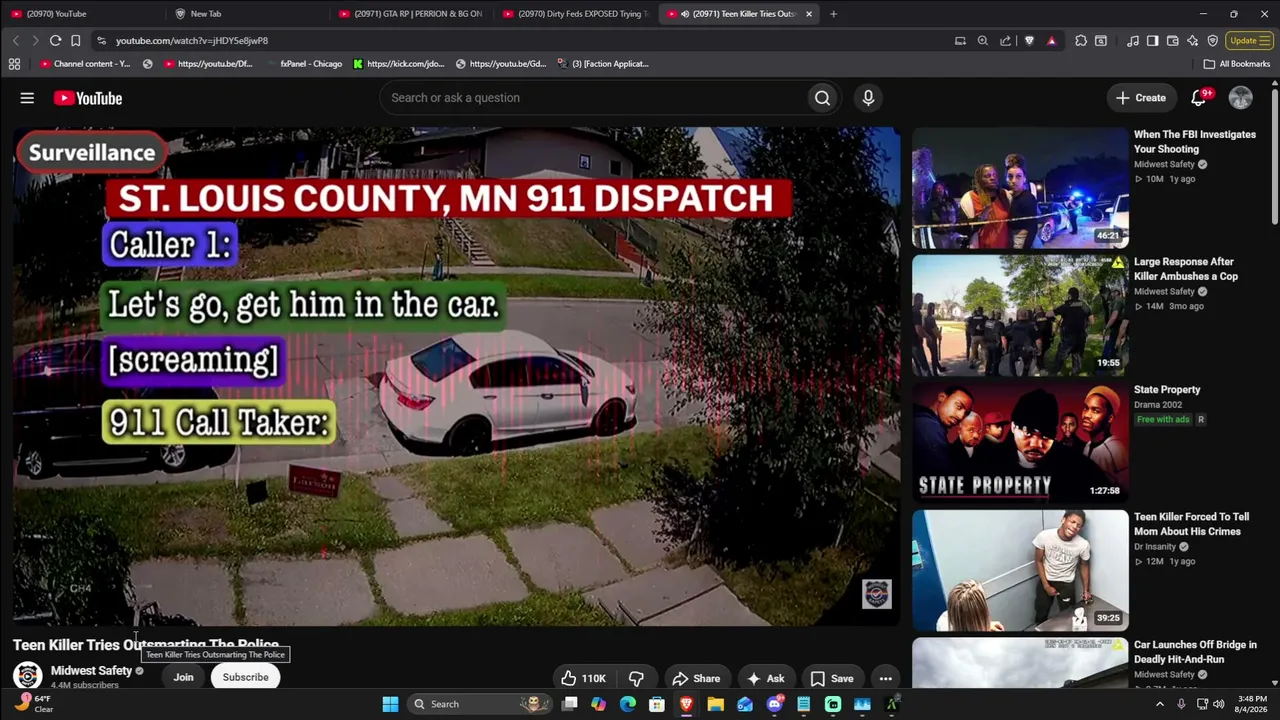
Task: Open Car Launches Off Bridge video title
Action: click(x=1195, y=652)
